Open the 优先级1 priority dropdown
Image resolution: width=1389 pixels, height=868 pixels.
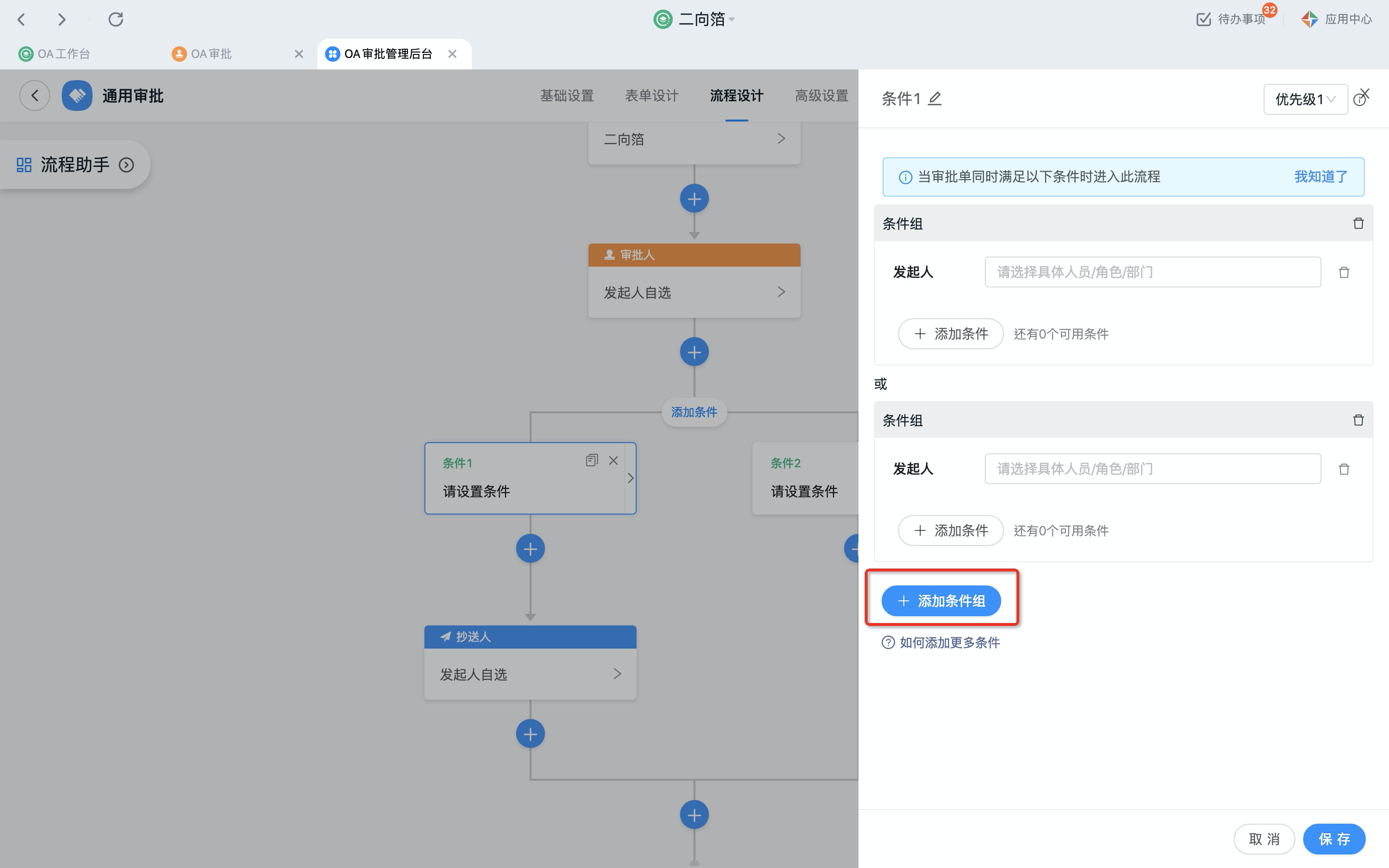coord(1305,99)
